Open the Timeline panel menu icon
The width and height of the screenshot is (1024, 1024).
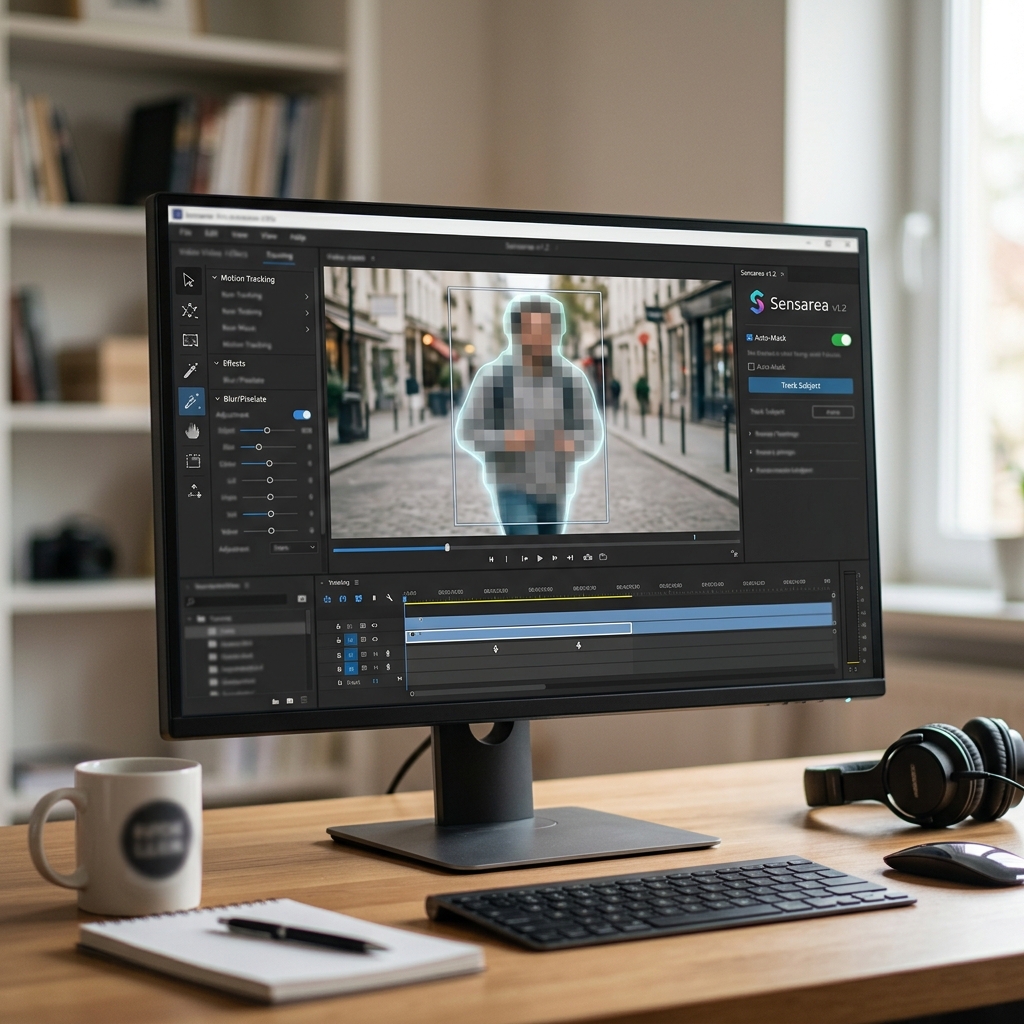click(x=357, y=582)
